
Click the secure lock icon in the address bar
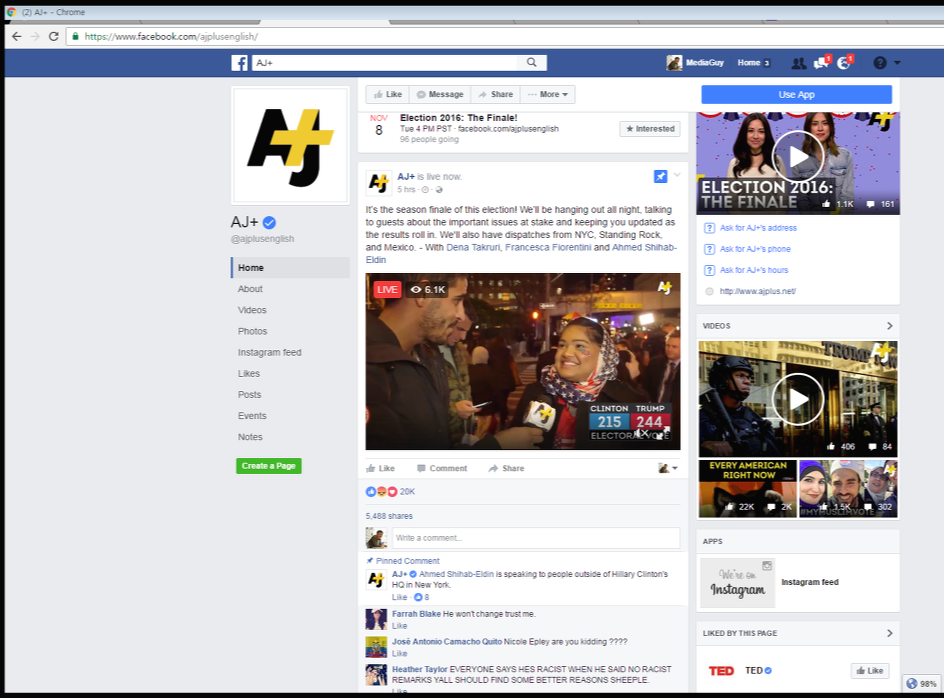coord(75,36)
